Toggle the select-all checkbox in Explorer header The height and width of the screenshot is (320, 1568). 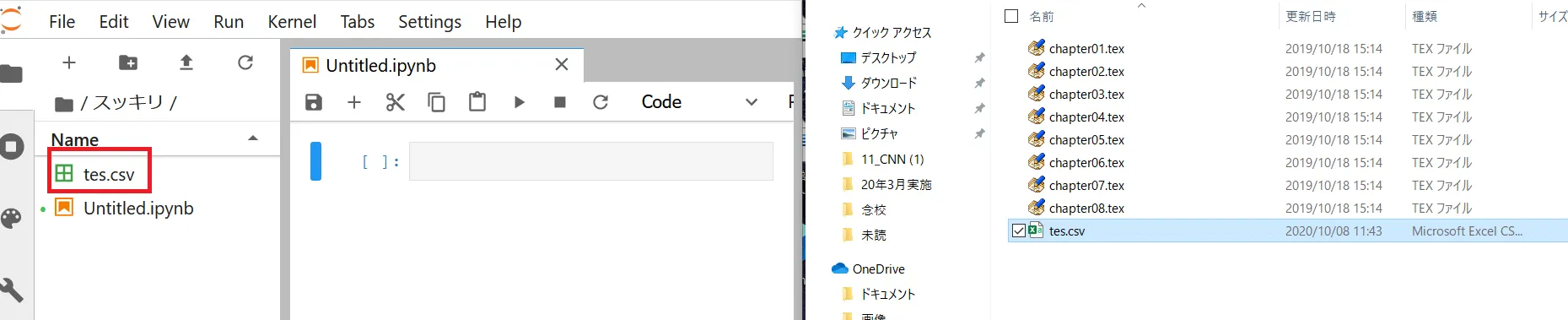coord(1012,16)
